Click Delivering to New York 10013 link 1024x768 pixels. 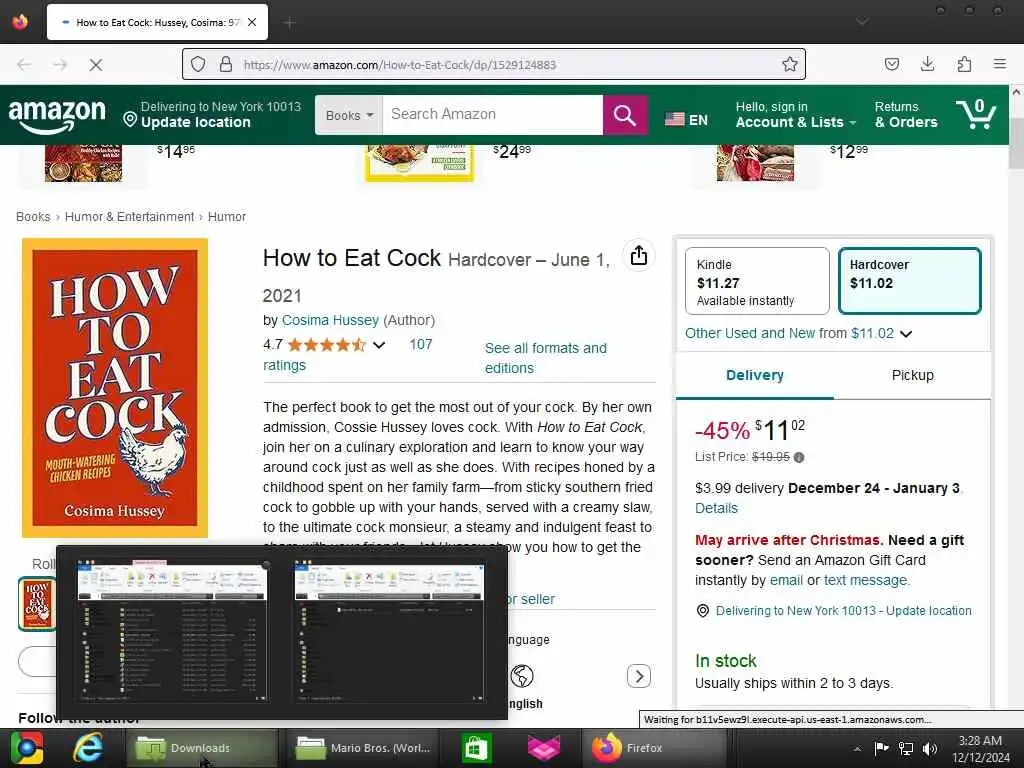click(843, 611)
